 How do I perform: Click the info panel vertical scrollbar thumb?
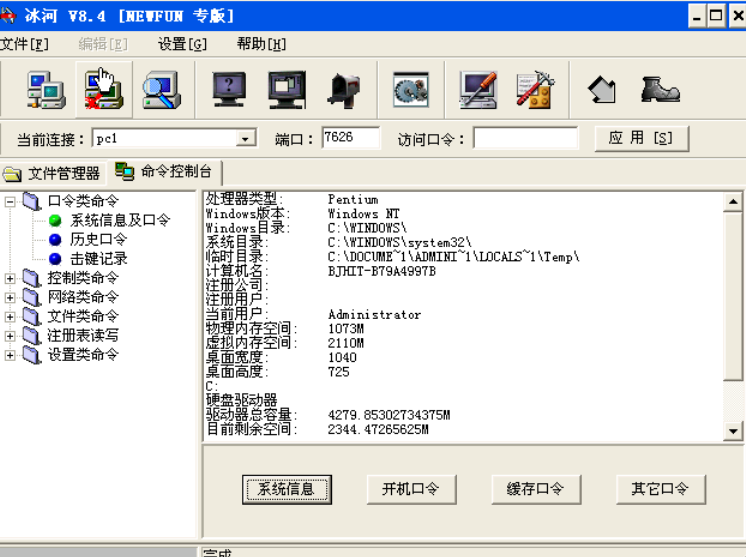[x=733, y=296]
